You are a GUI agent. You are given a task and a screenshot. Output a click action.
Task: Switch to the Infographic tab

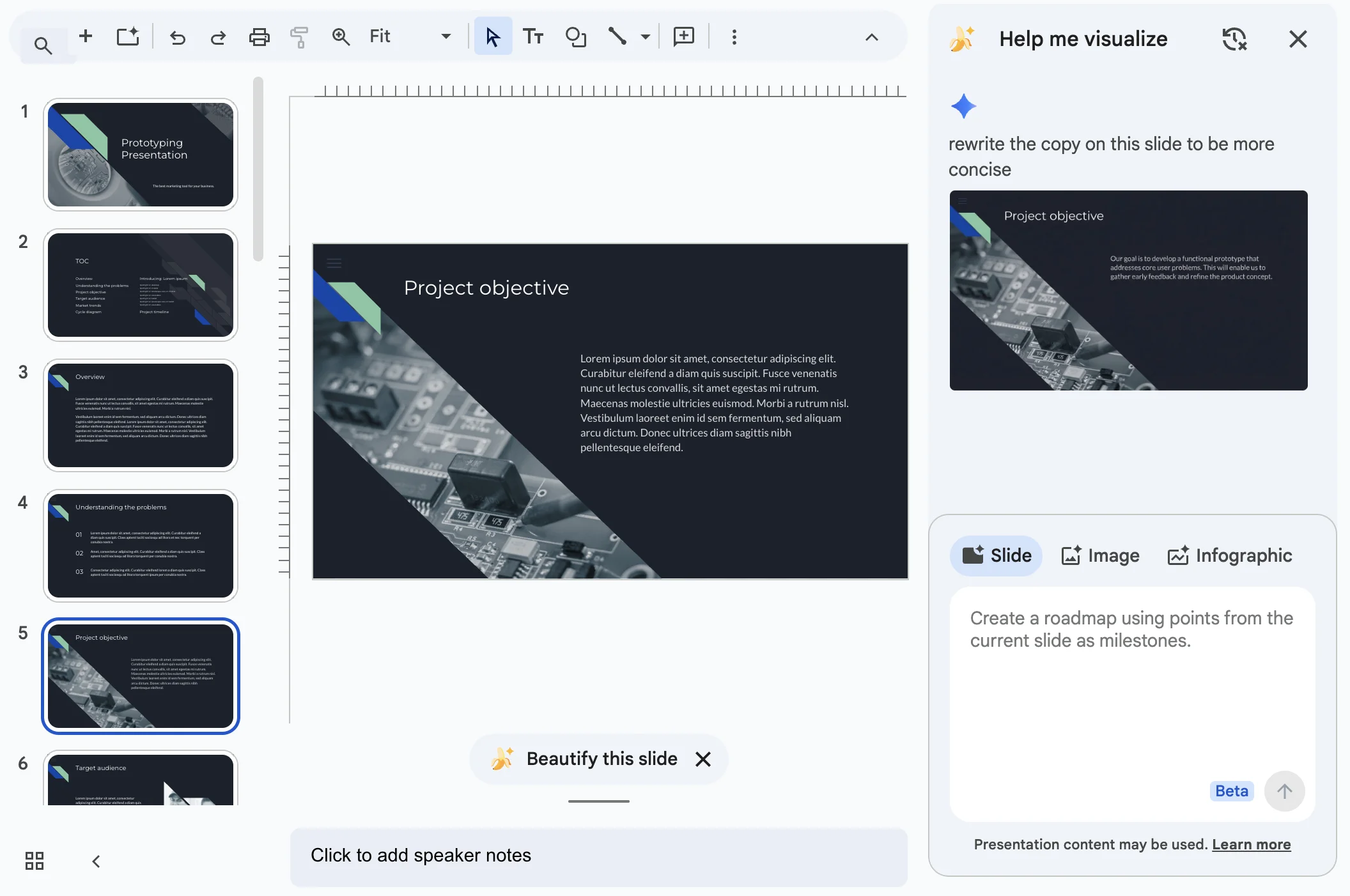[x=1230, y=555]
